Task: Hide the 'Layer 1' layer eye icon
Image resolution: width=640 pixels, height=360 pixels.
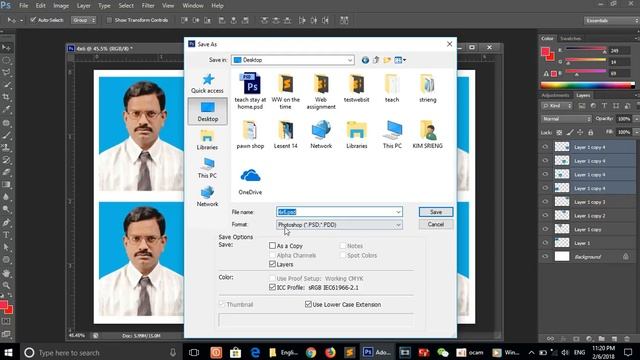Action: point(545,243)
